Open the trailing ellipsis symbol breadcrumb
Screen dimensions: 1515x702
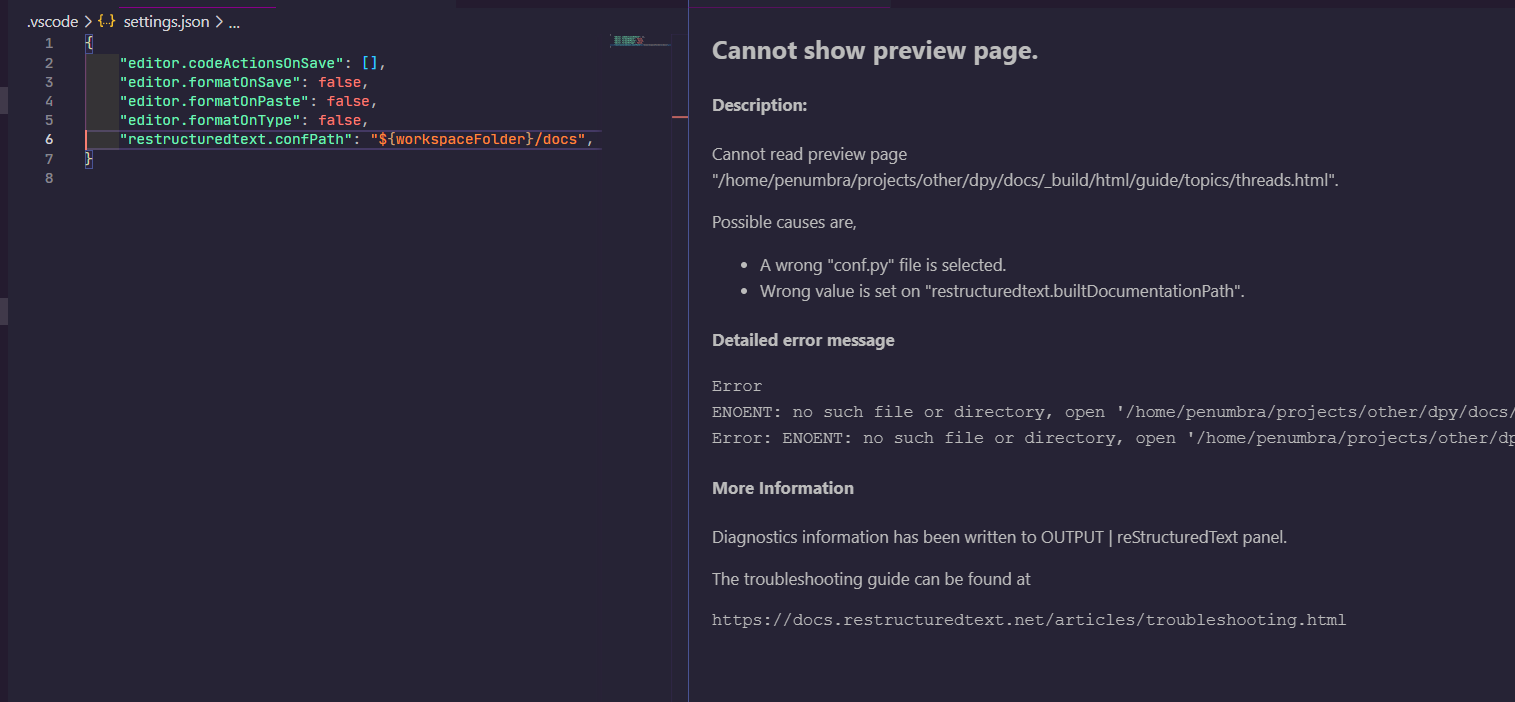(232, 20)
